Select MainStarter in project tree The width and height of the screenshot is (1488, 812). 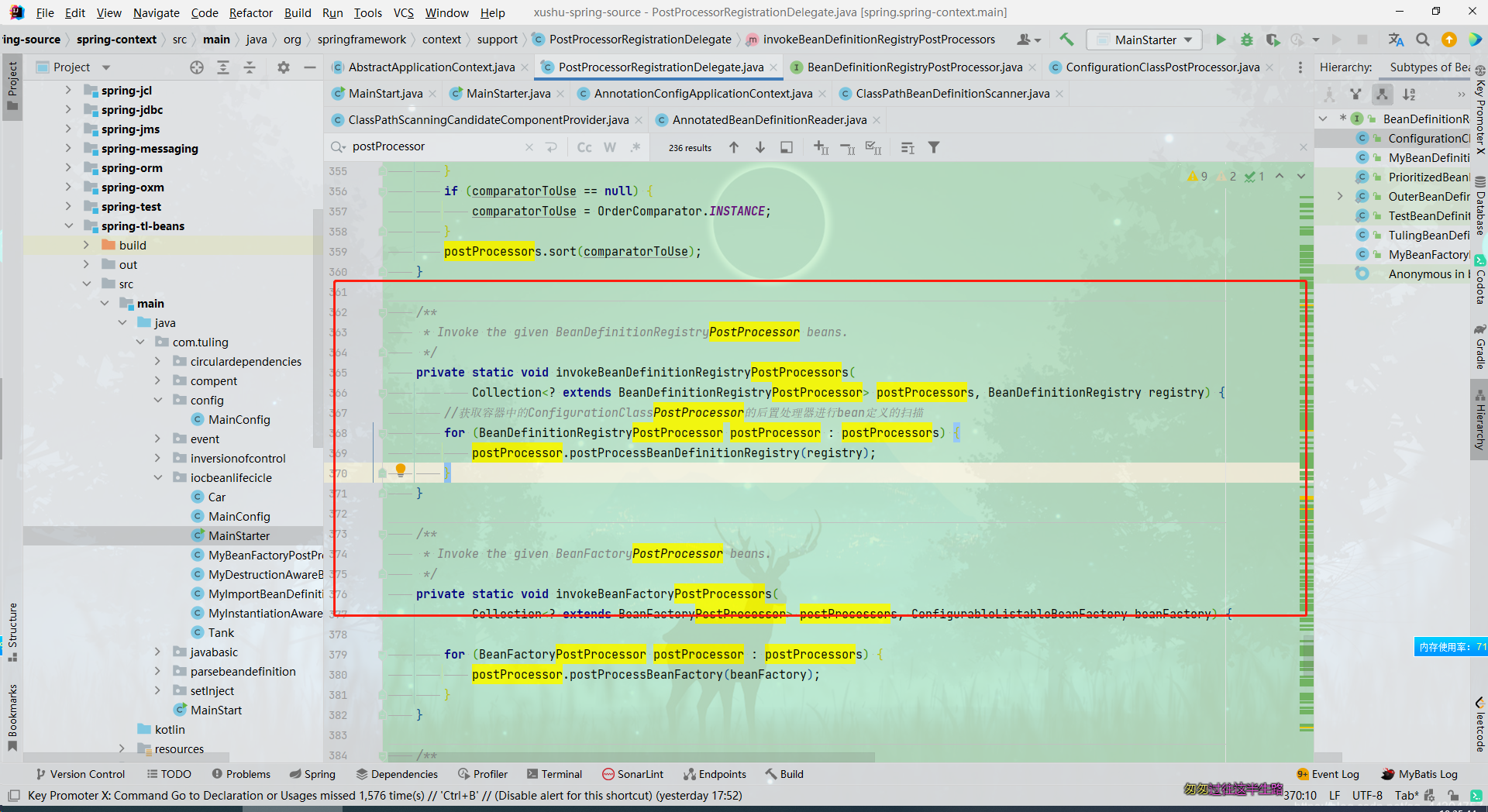[x=239, y=536]
